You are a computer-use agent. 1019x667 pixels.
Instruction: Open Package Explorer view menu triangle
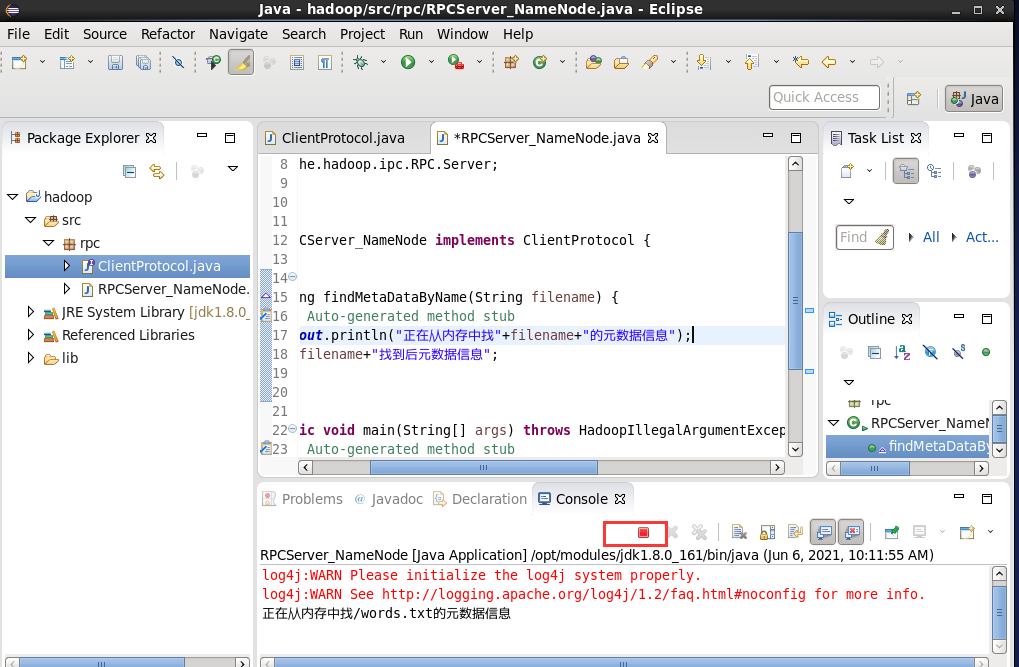click(x=233, y=169)
